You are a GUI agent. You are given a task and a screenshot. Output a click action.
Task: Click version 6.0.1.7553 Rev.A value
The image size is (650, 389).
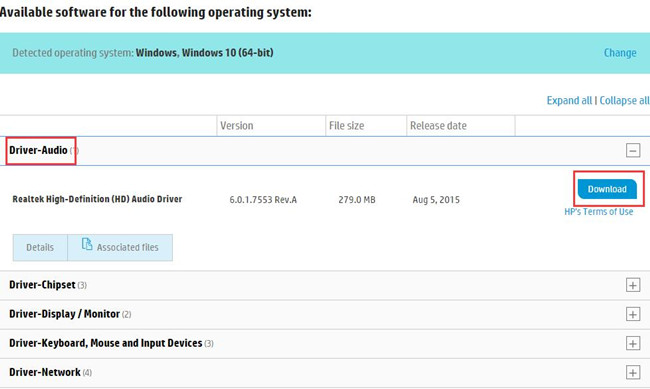263,200
